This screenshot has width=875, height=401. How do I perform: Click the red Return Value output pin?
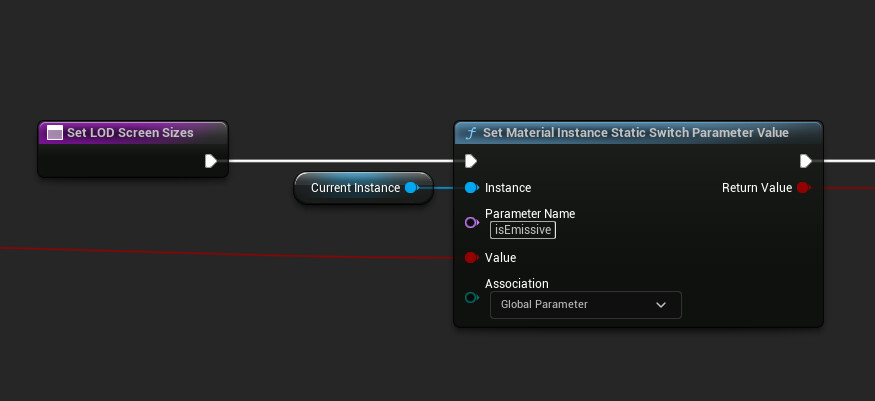pyautogui.click(x=804, y=188)
